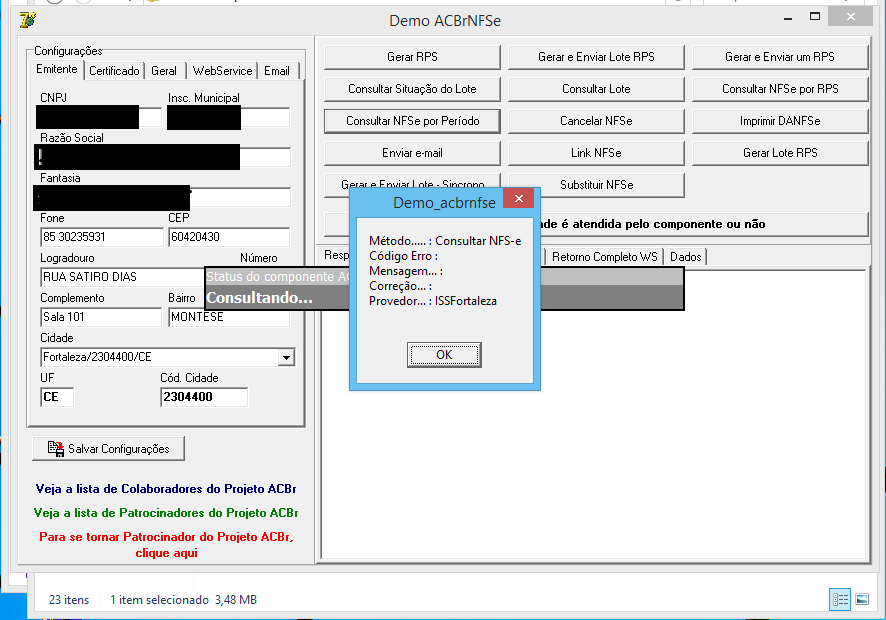Click Consultar Situação do Lote button

(x=412, y=89)
